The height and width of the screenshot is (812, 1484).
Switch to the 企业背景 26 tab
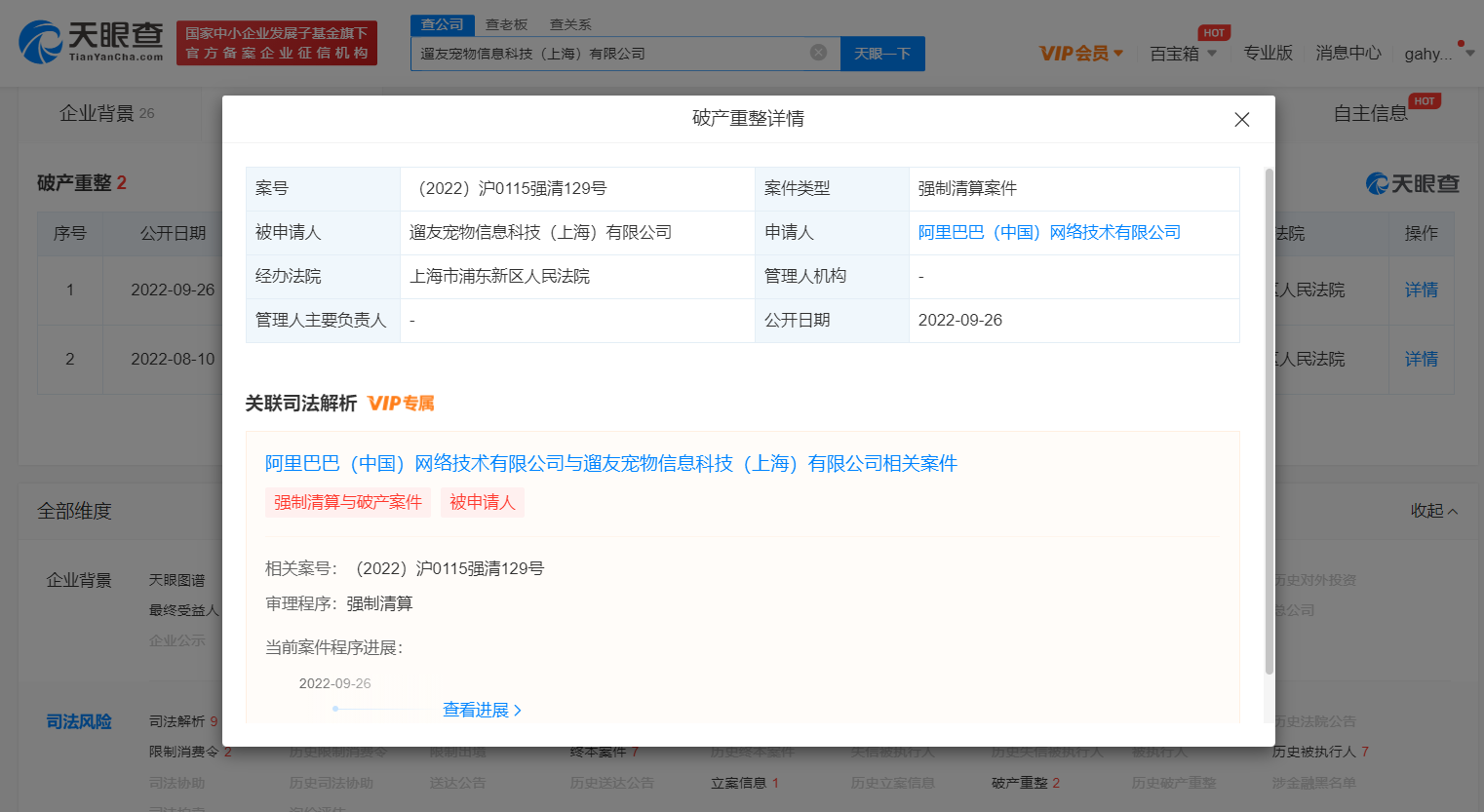(x=106, y=113)
